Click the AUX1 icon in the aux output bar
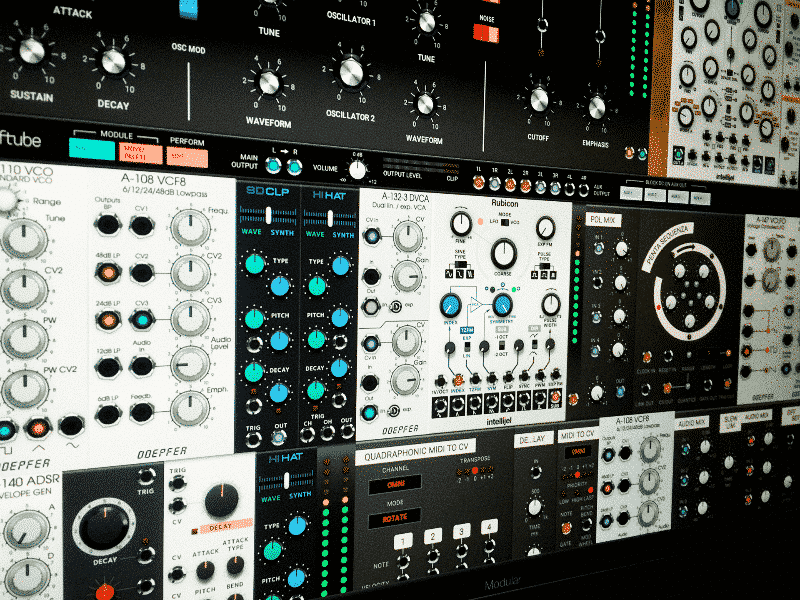 631,191
